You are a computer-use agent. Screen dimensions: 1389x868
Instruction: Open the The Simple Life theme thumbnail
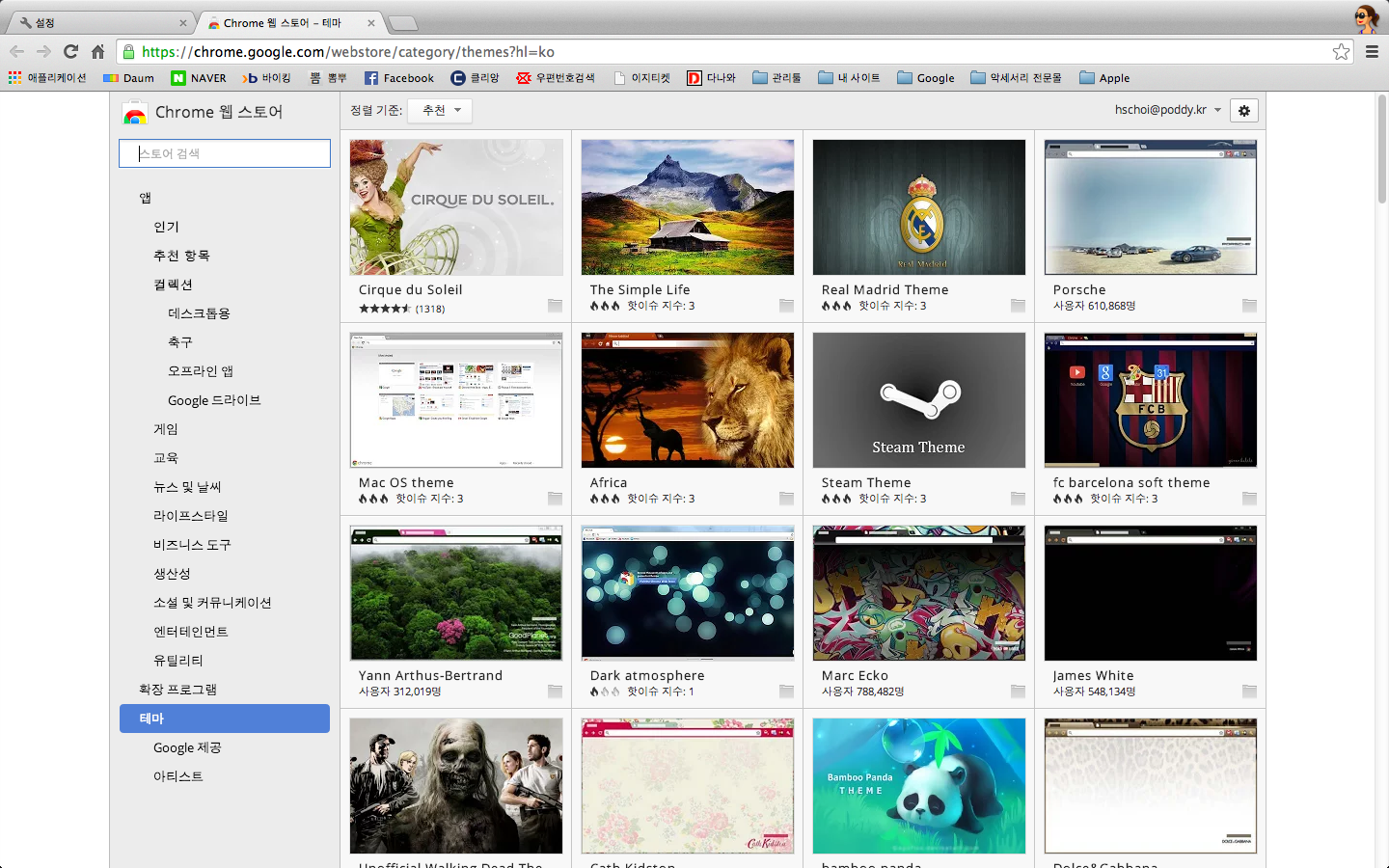(688, 207)
